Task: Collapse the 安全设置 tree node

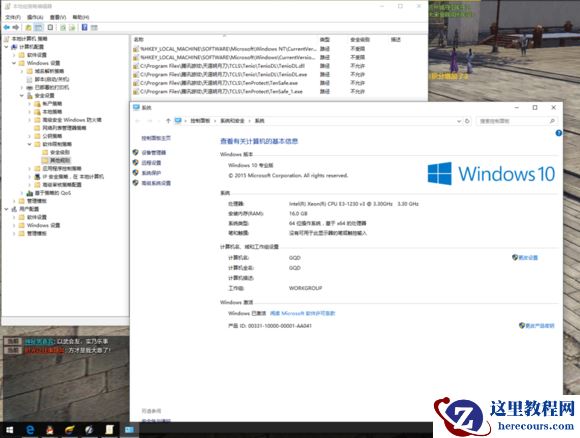Action: tap(22, 95)
